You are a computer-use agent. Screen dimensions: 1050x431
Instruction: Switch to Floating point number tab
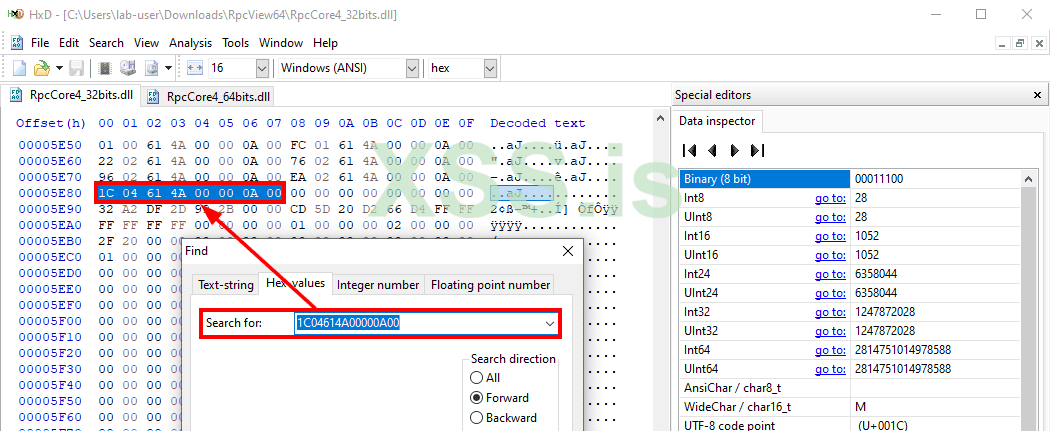(x=490, y=284)
